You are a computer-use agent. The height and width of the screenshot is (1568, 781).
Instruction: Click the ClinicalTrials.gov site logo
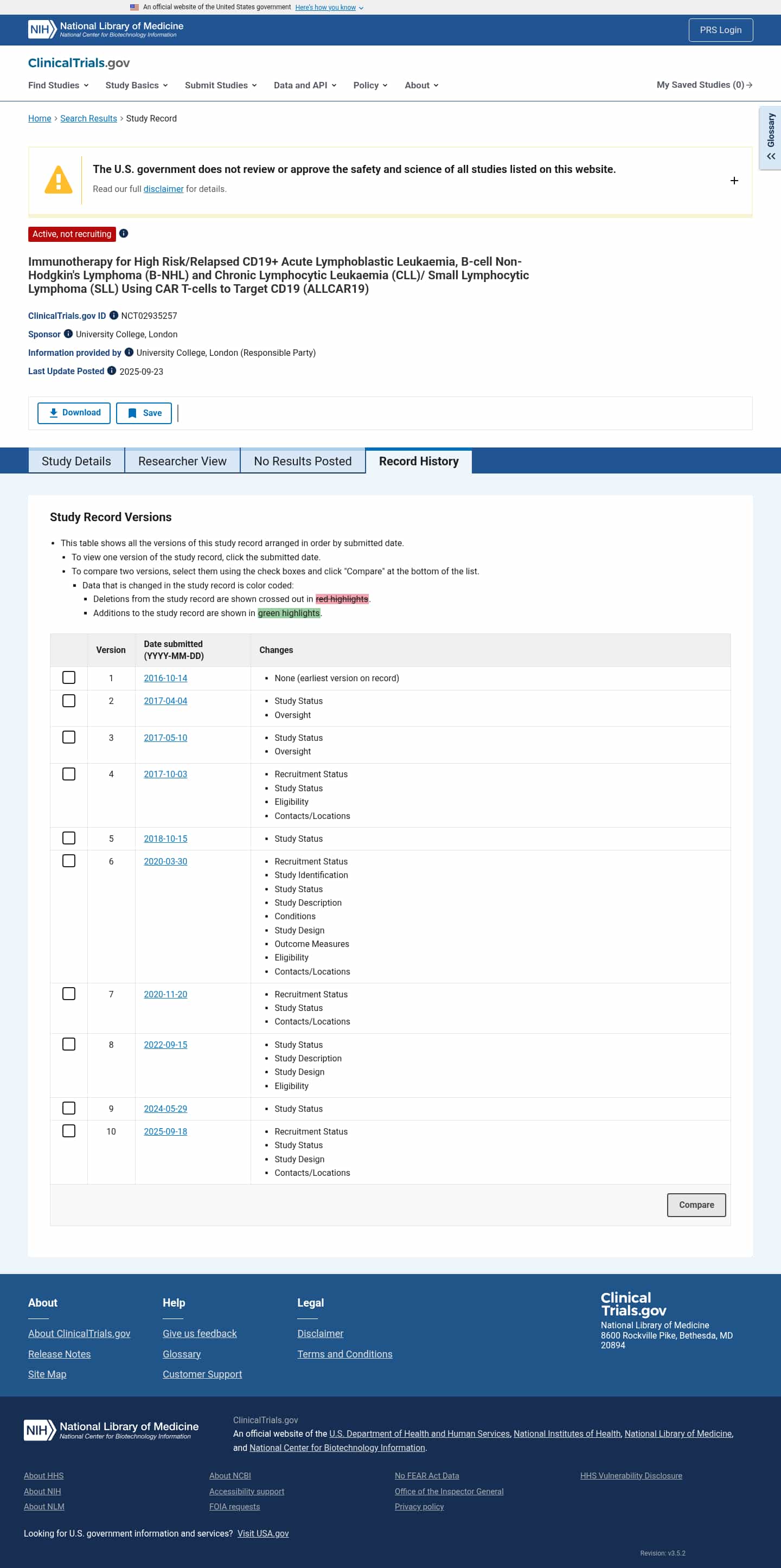[x=79, y=63]
